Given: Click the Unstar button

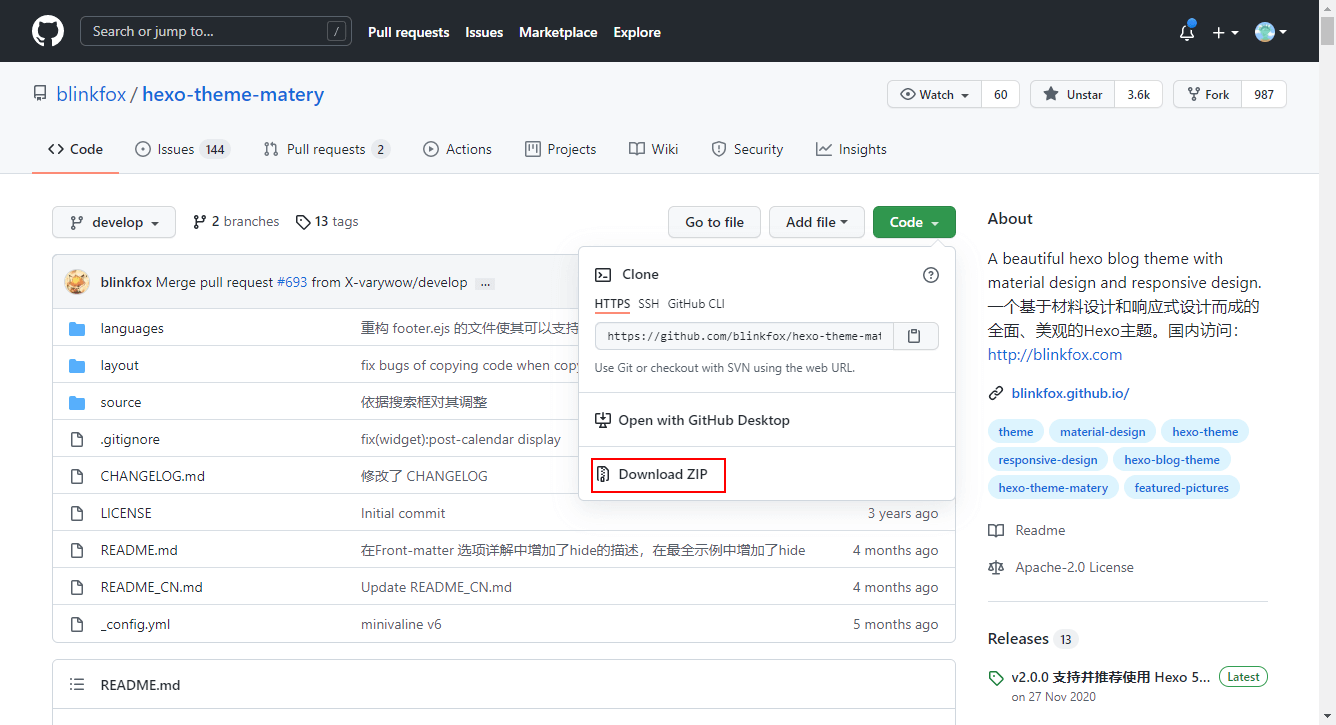Looking at the screenshot, I should click(1073, 94).
